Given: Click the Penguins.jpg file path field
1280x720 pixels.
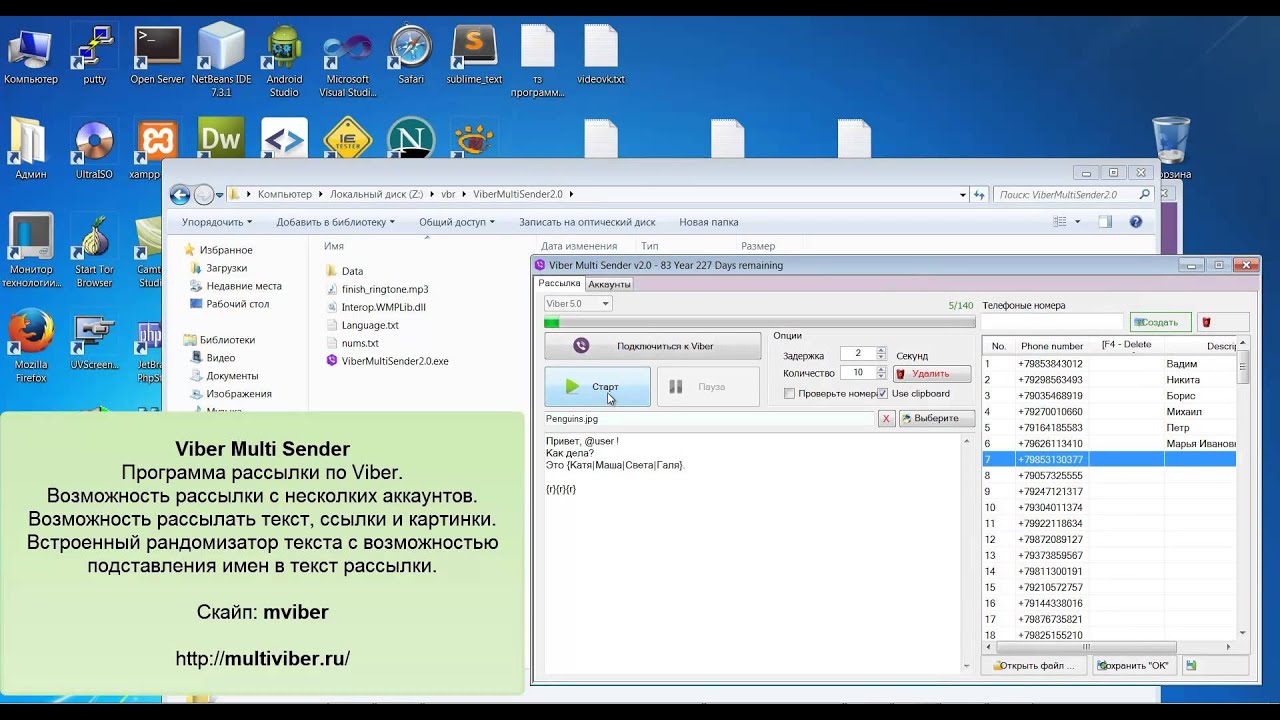Looking at the screenshot, I should (709, 419).
